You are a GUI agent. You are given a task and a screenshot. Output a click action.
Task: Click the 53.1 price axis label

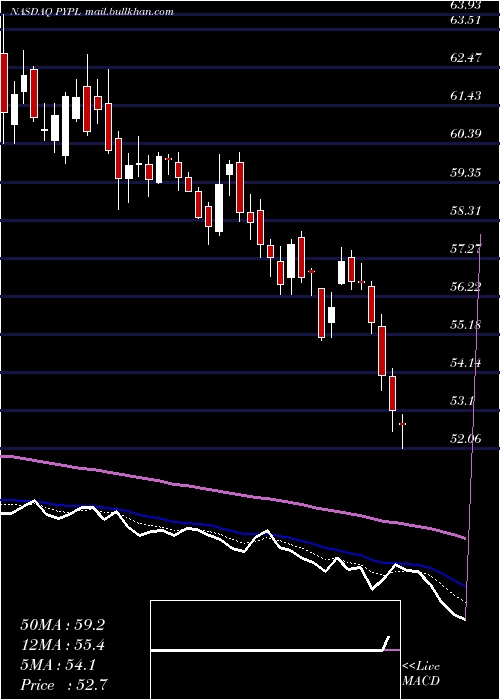point(462,400)
